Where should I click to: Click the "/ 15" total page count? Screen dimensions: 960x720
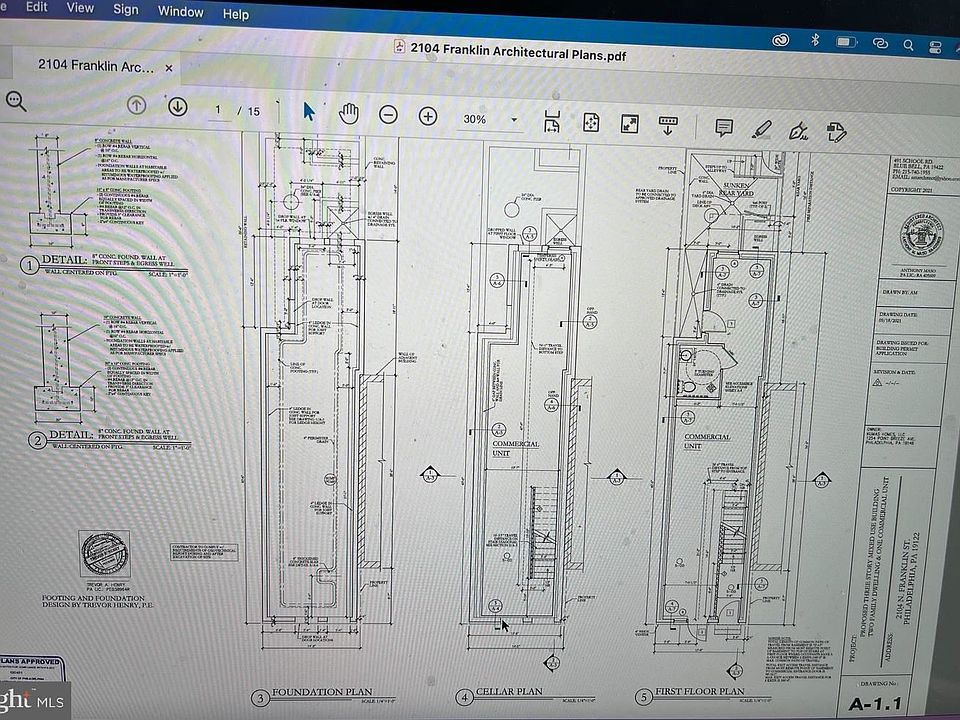(x=249, y=111)
